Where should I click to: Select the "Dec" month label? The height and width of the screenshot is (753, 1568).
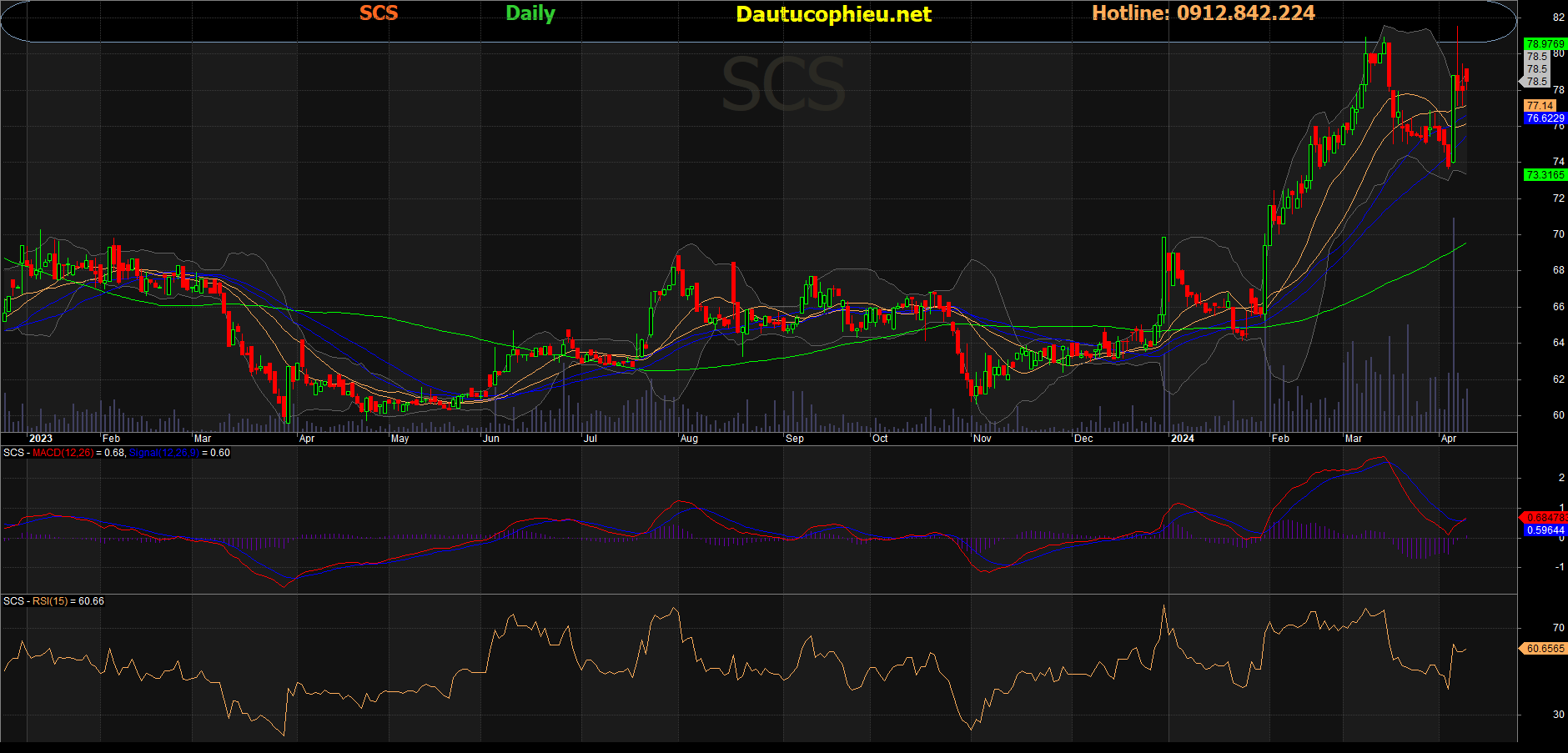pos(1083,439)
